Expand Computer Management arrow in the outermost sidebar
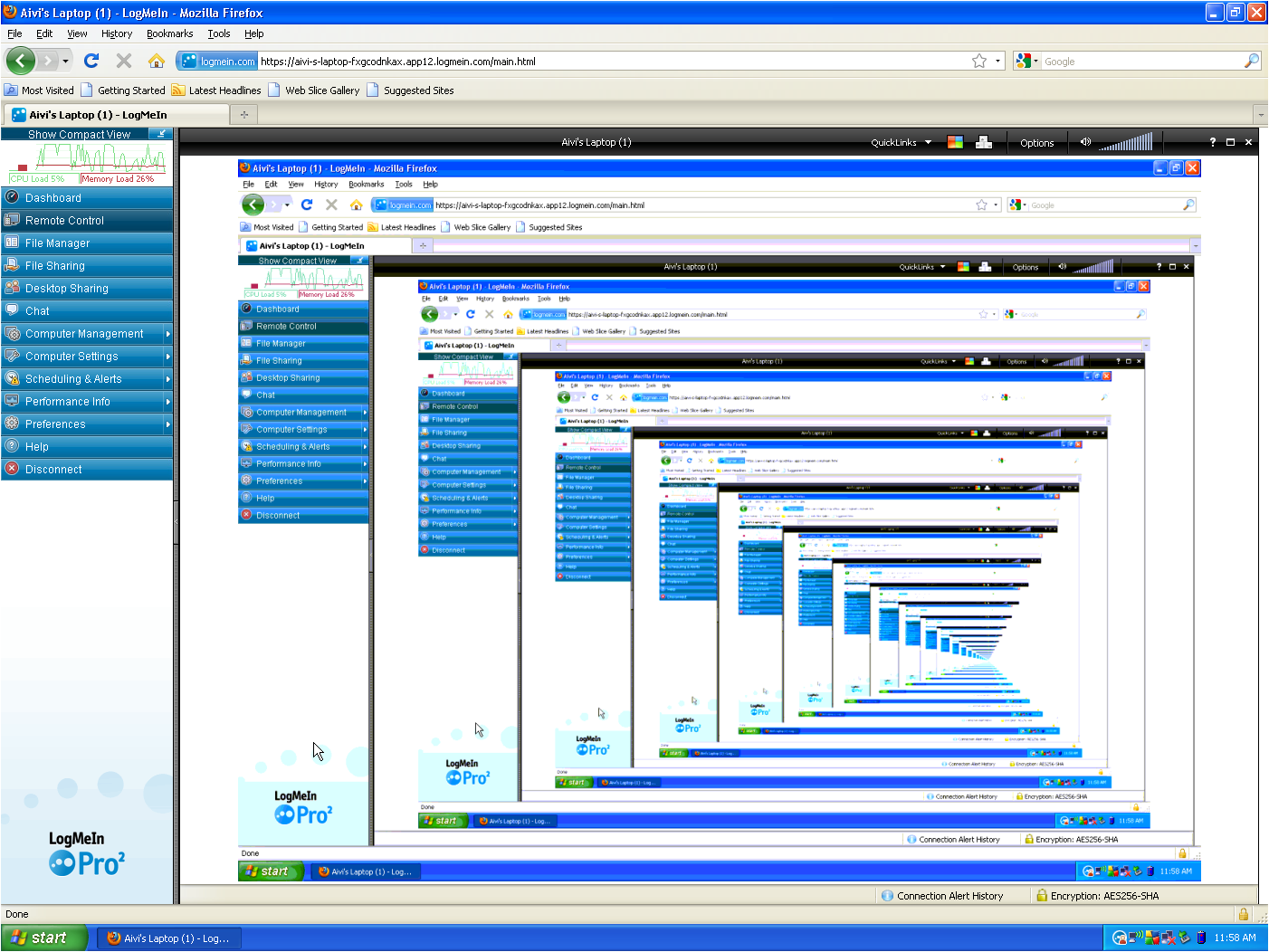Screen dimensions: 1269x952 [168, 333]
